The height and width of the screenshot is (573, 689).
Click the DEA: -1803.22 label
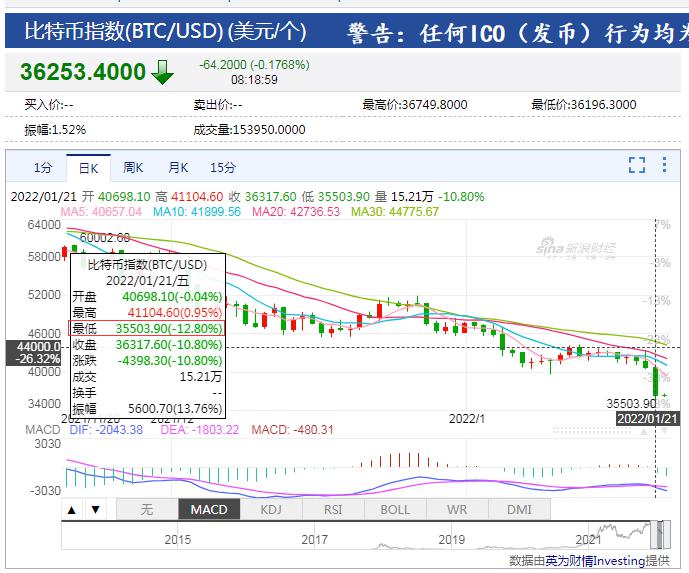[x=199, y=430]
